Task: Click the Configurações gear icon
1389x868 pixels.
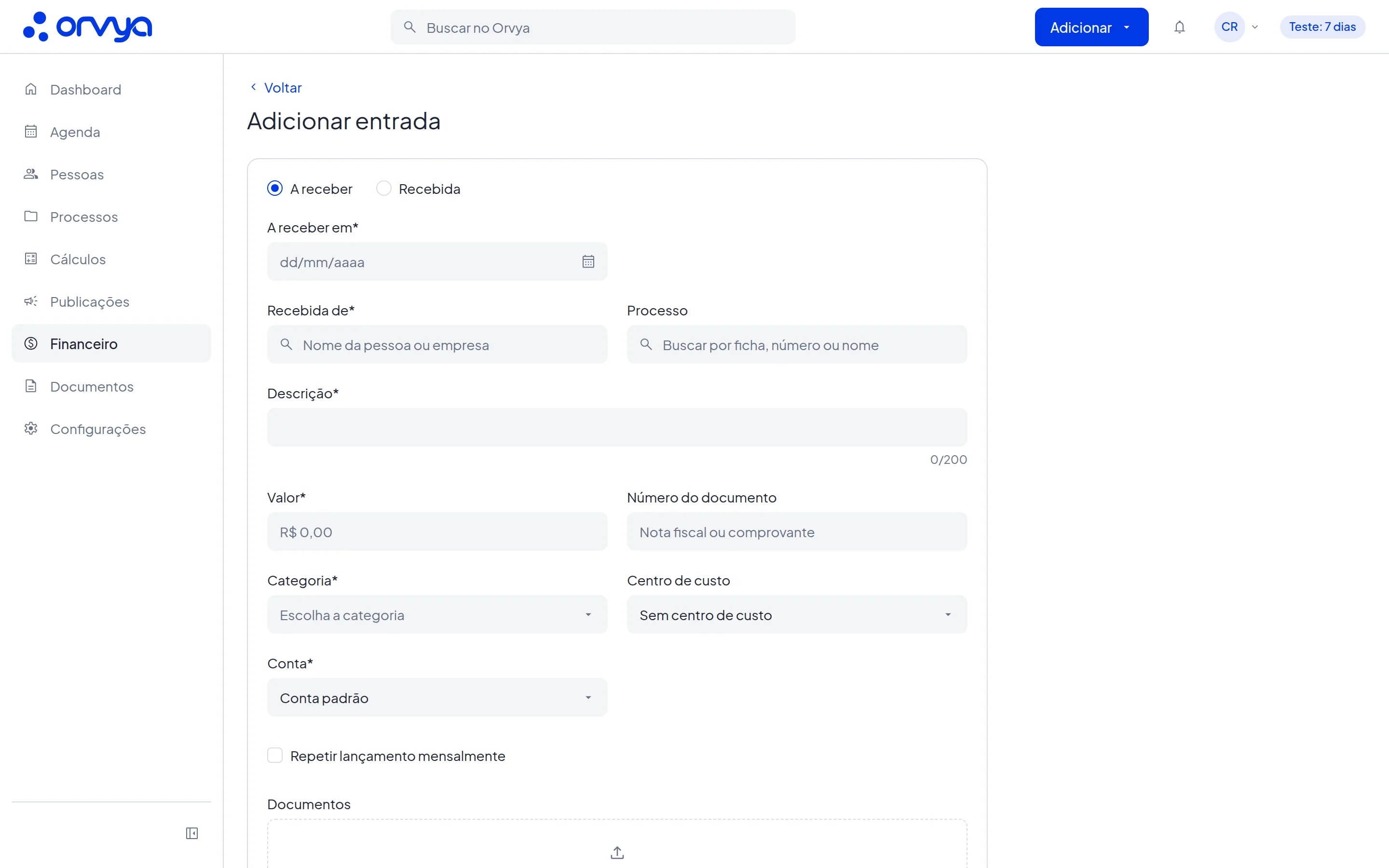Action: (x=31, y=428)
